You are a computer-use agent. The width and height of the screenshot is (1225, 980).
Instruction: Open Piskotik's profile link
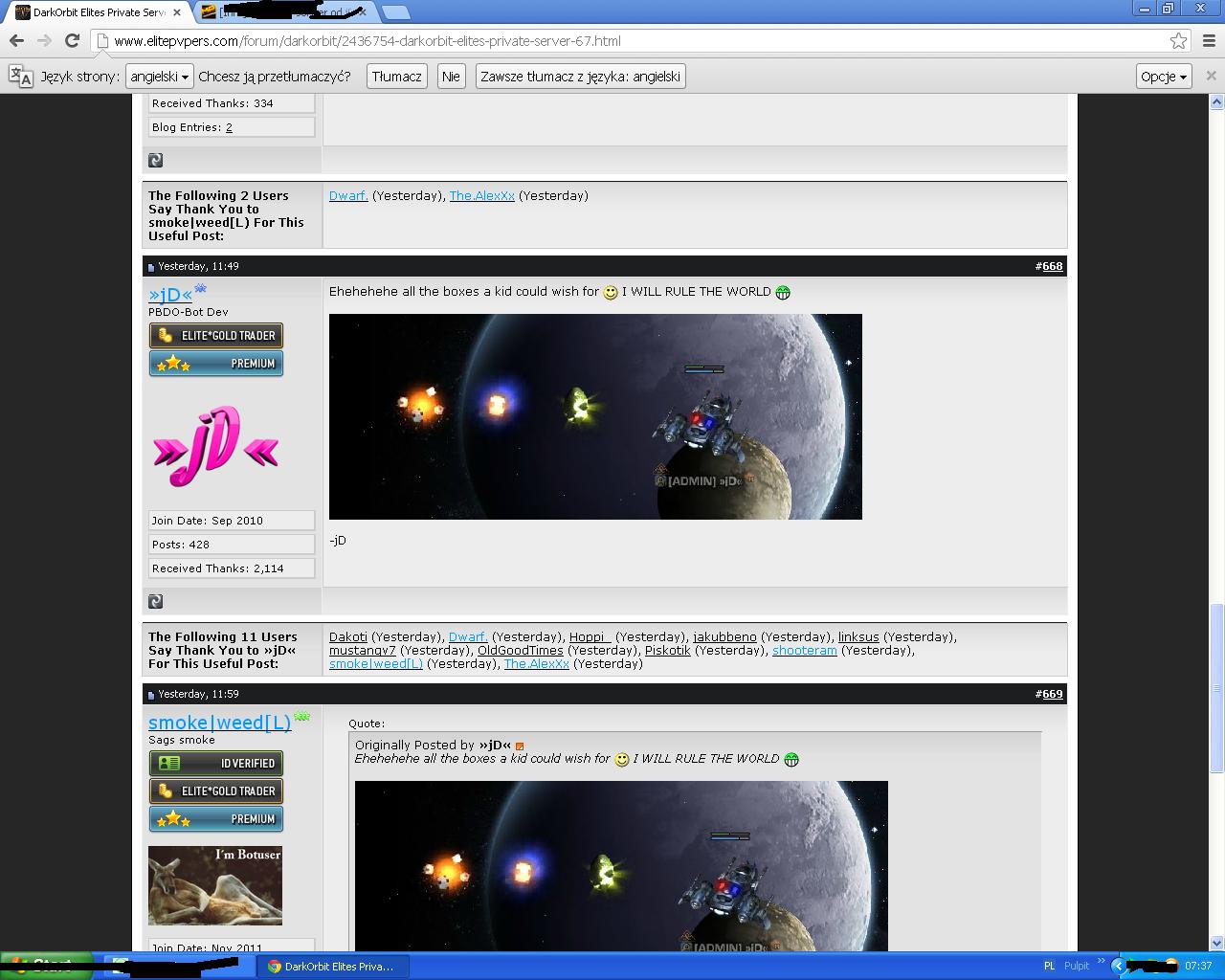pos(668,650)
